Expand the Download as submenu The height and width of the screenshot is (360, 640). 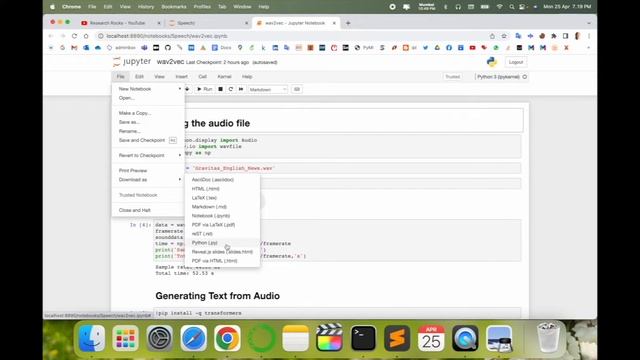(148, 180)
